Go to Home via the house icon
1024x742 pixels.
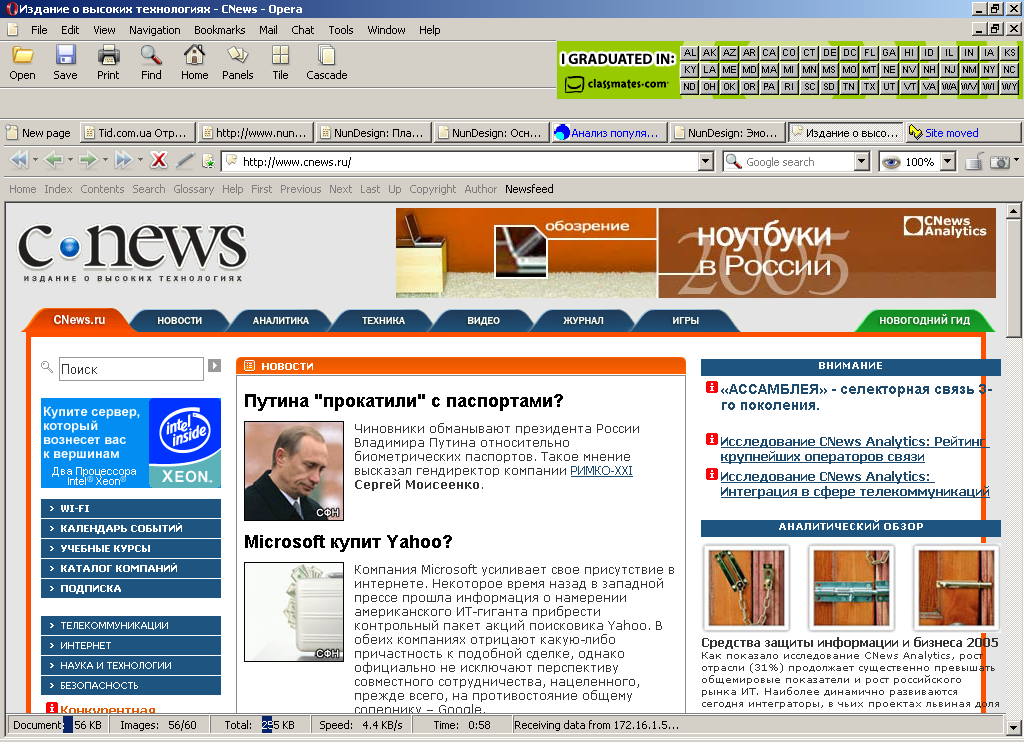point(195,55)
